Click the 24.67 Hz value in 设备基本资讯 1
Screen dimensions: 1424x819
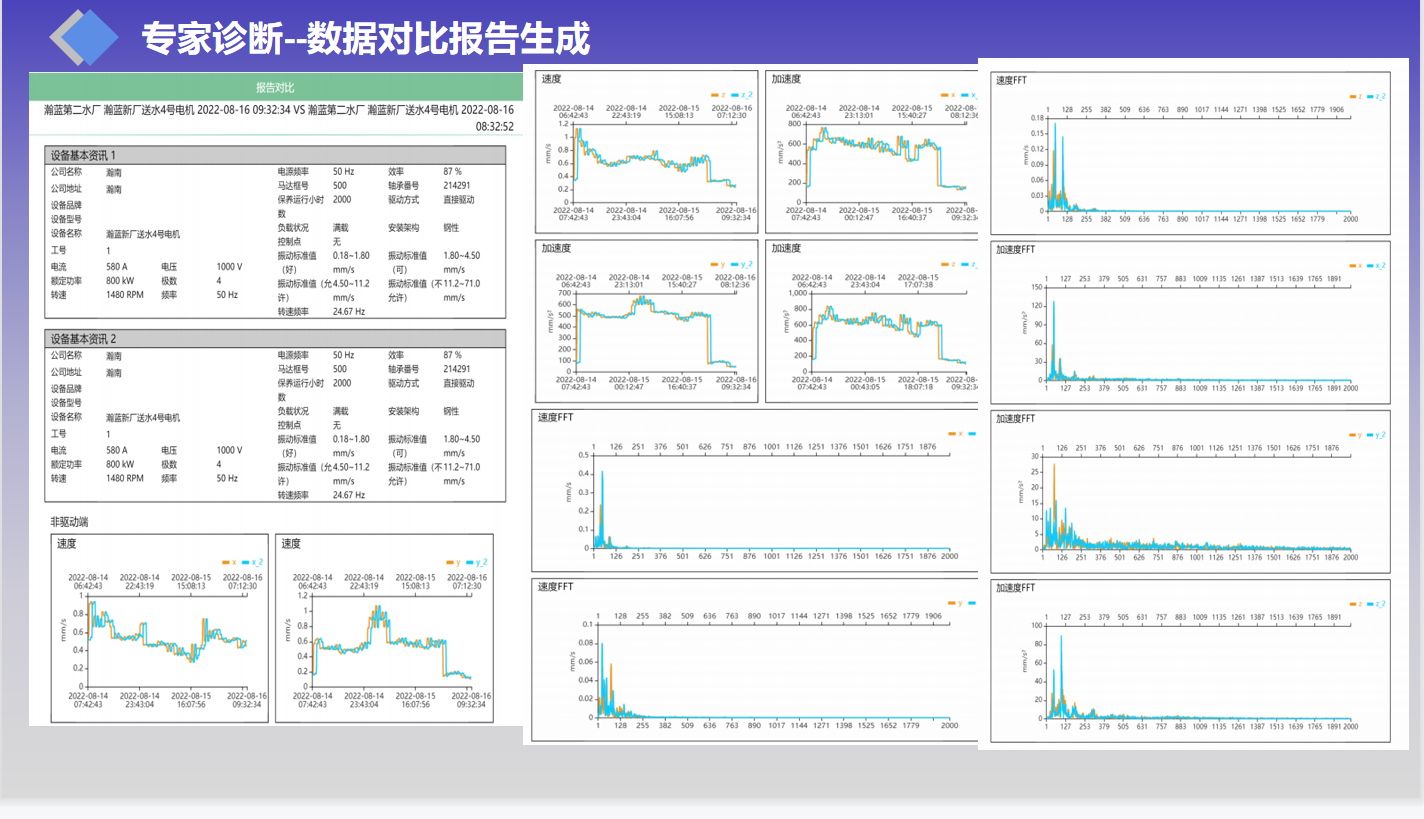click(348, 311)
